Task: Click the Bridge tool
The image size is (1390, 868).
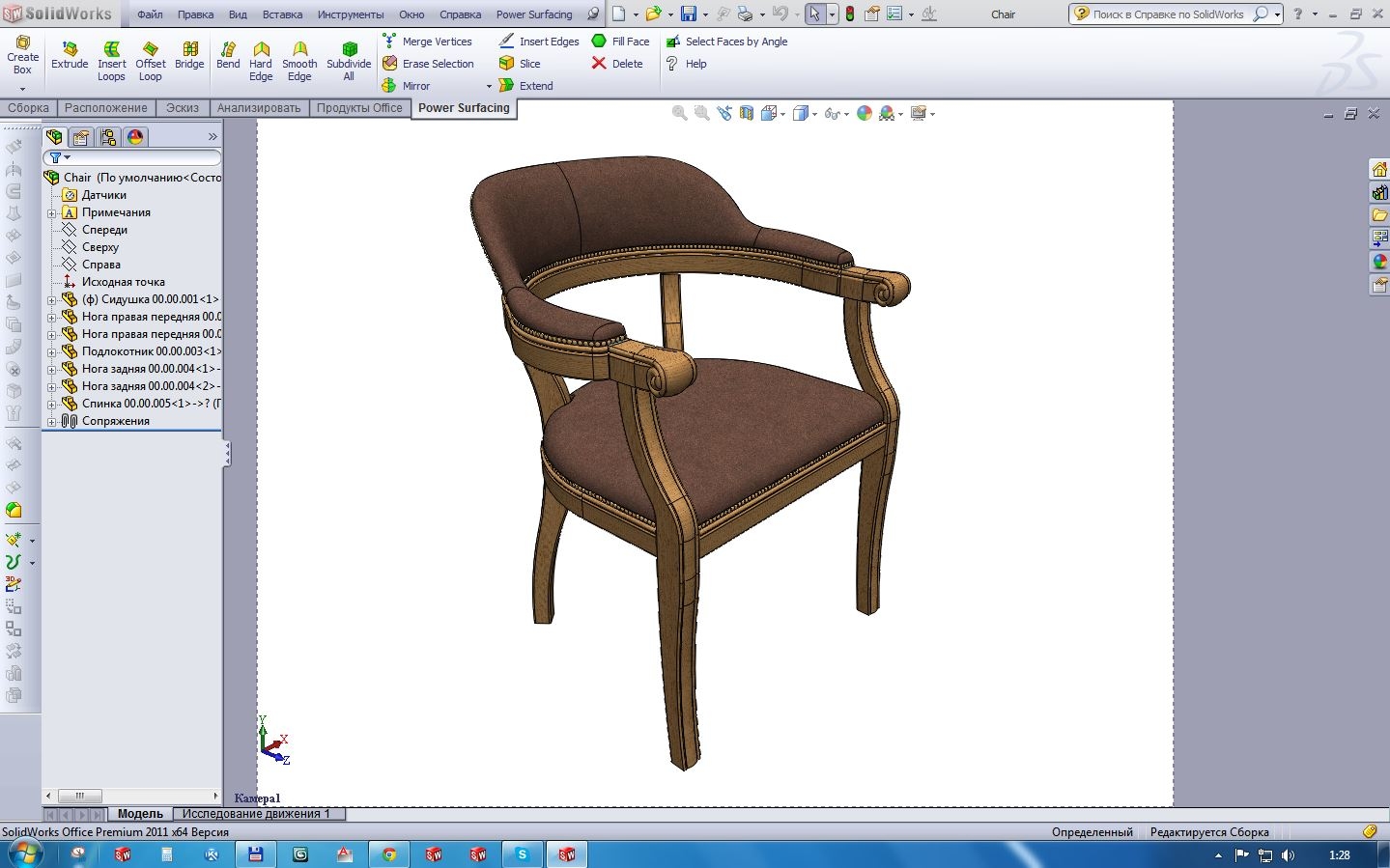Action: point(189,58)
